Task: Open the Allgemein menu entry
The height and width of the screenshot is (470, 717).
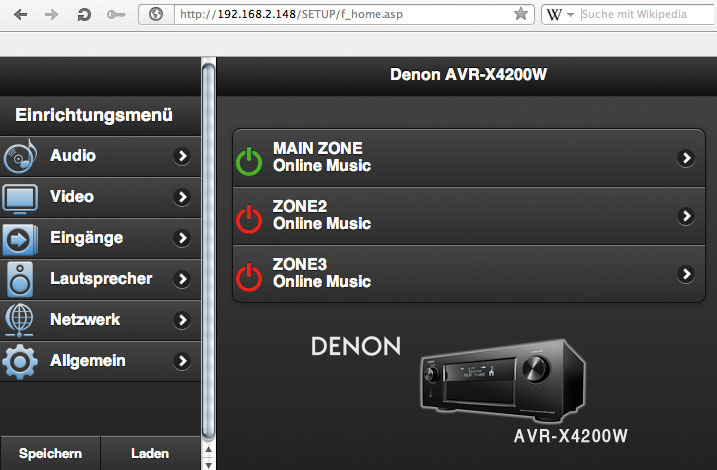Action: [x=100, y=361]
